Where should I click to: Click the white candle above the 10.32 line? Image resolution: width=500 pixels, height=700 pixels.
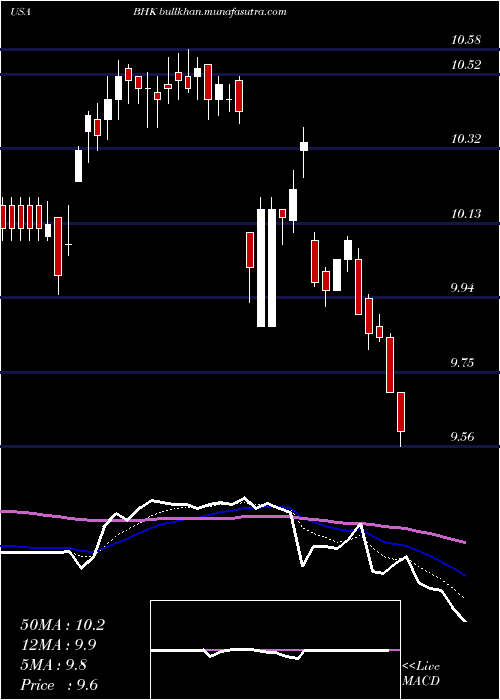tap(304, 146)
